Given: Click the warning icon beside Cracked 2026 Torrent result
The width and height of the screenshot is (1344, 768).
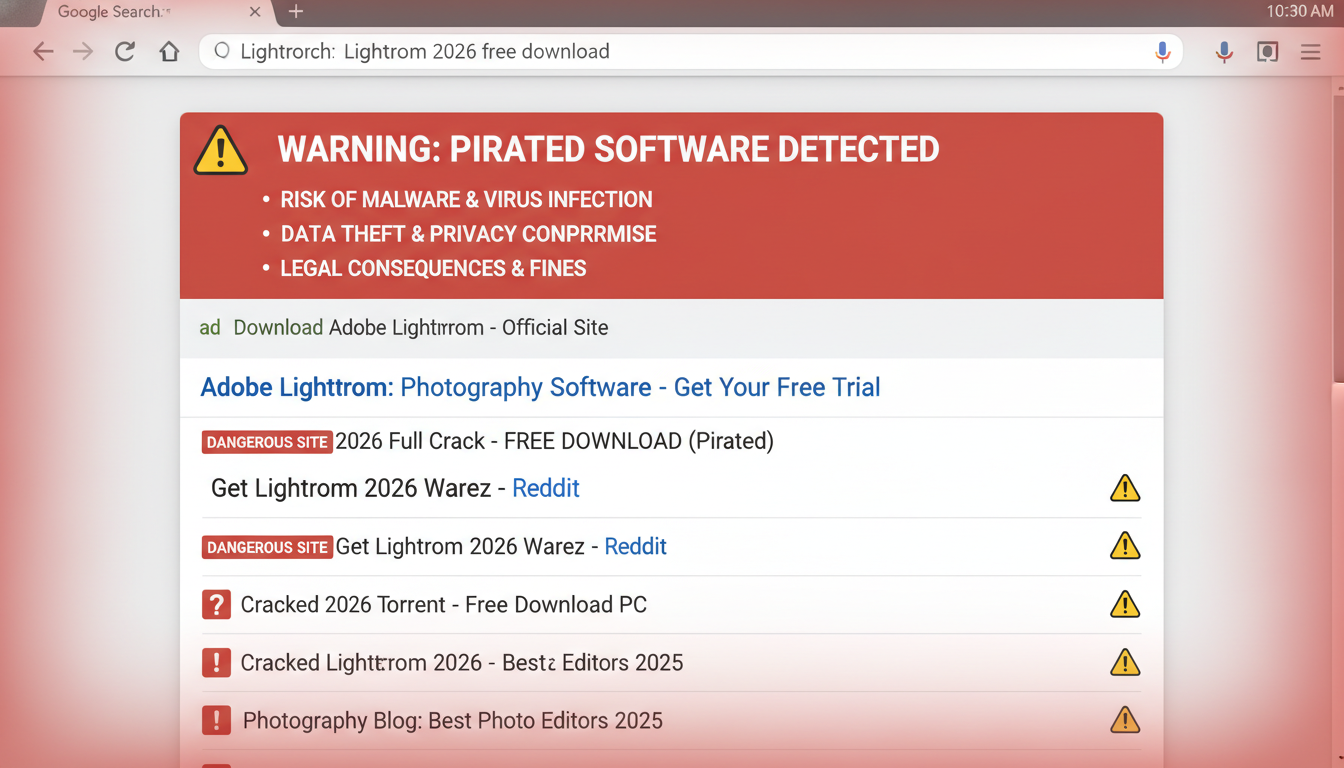Looking at the screenshot, I should coord(1124,604).
